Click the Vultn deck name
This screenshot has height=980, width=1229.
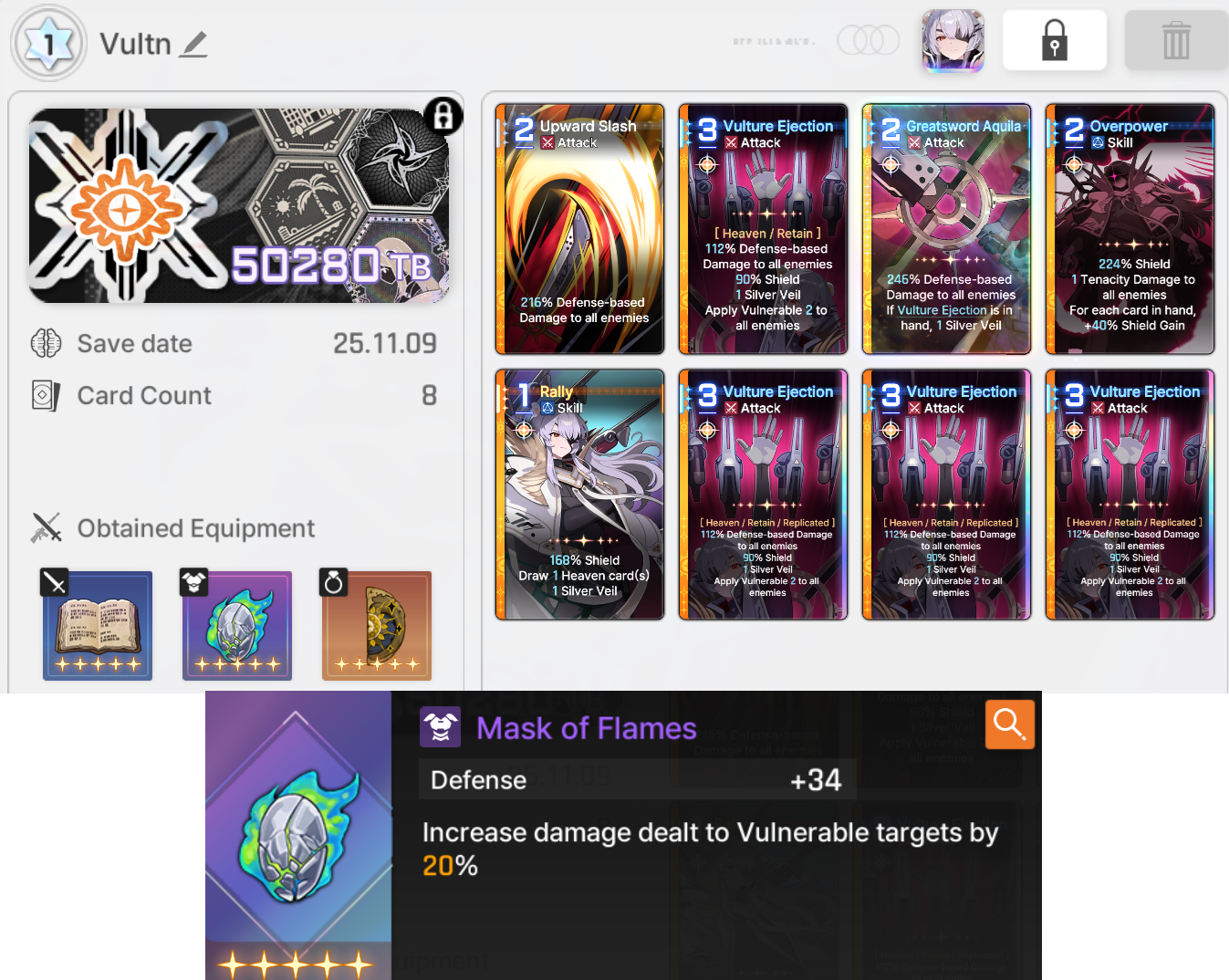pyautogui.click(x=135, y=44)
